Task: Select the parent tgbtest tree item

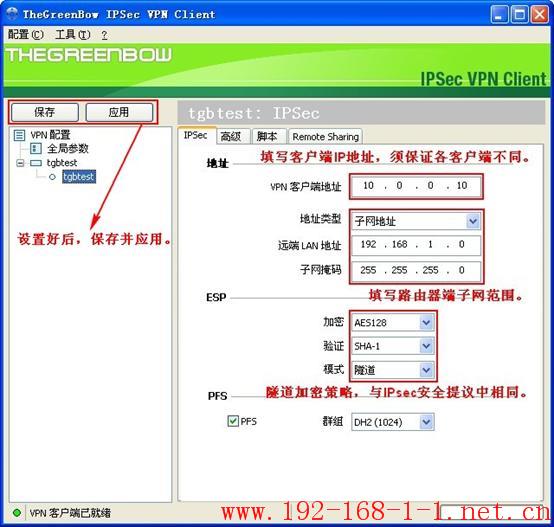Action: [x=62, y=163]
